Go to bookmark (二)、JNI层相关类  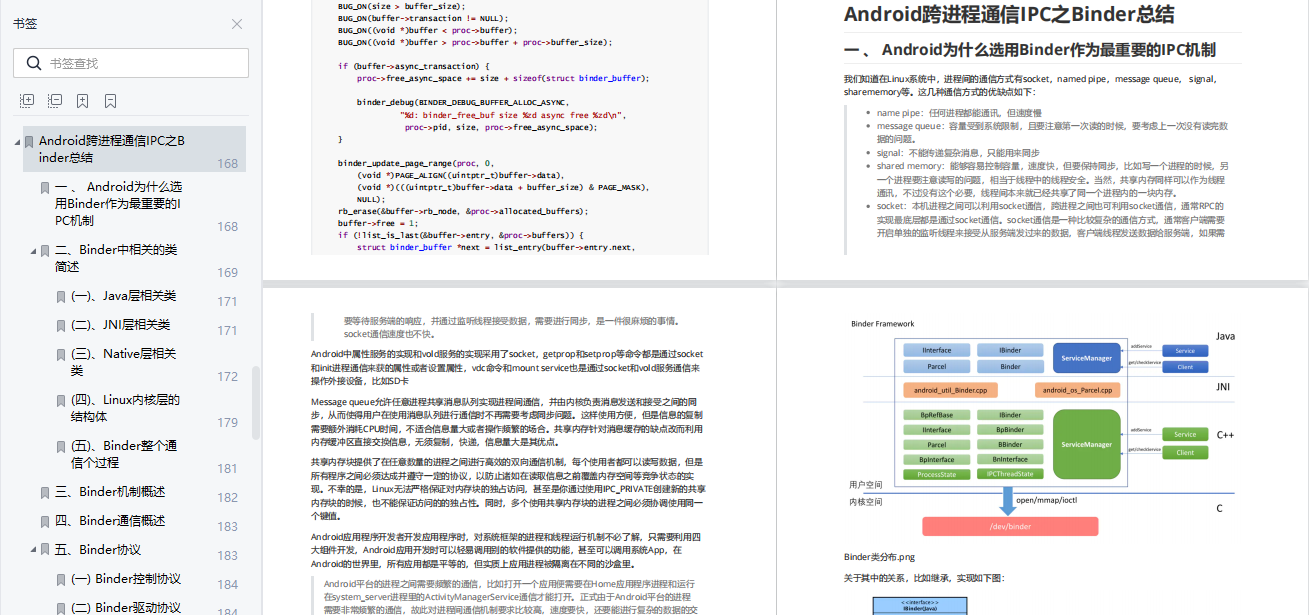[x=121, y=325]
